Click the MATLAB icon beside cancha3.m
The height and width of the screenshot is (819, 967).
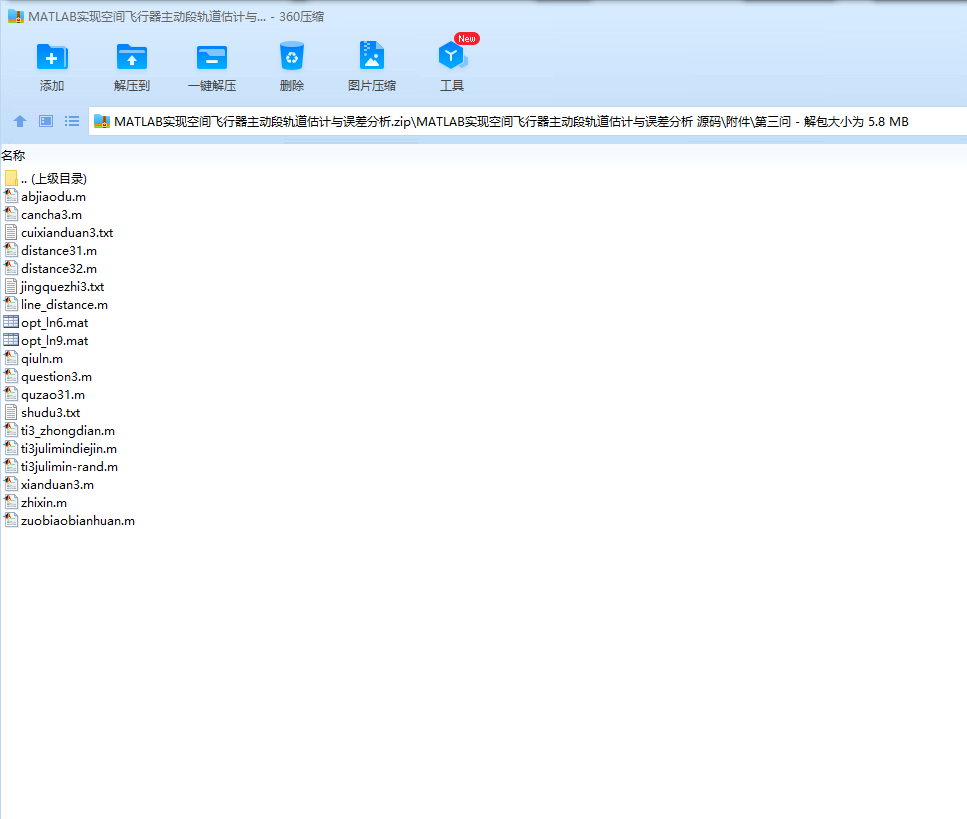click(11, 214)
